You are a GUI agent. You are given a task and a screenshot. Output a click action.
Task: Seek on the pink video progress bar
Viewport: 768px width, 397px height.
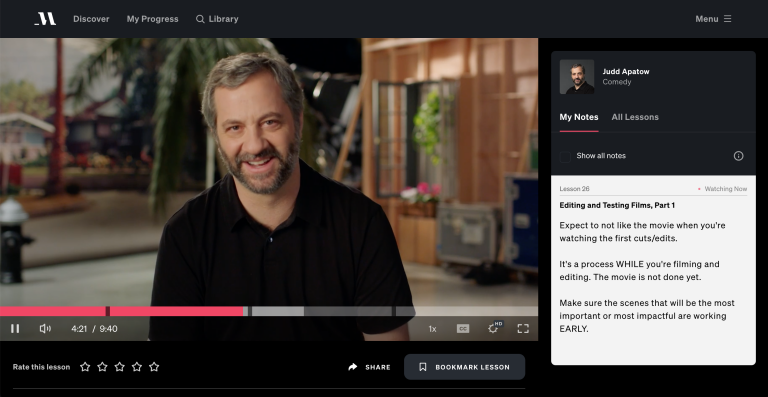tap(122, 311)
